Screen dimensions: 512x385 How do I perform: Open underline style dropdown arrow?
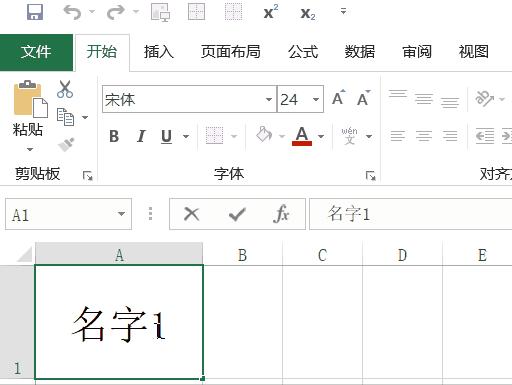186,136
